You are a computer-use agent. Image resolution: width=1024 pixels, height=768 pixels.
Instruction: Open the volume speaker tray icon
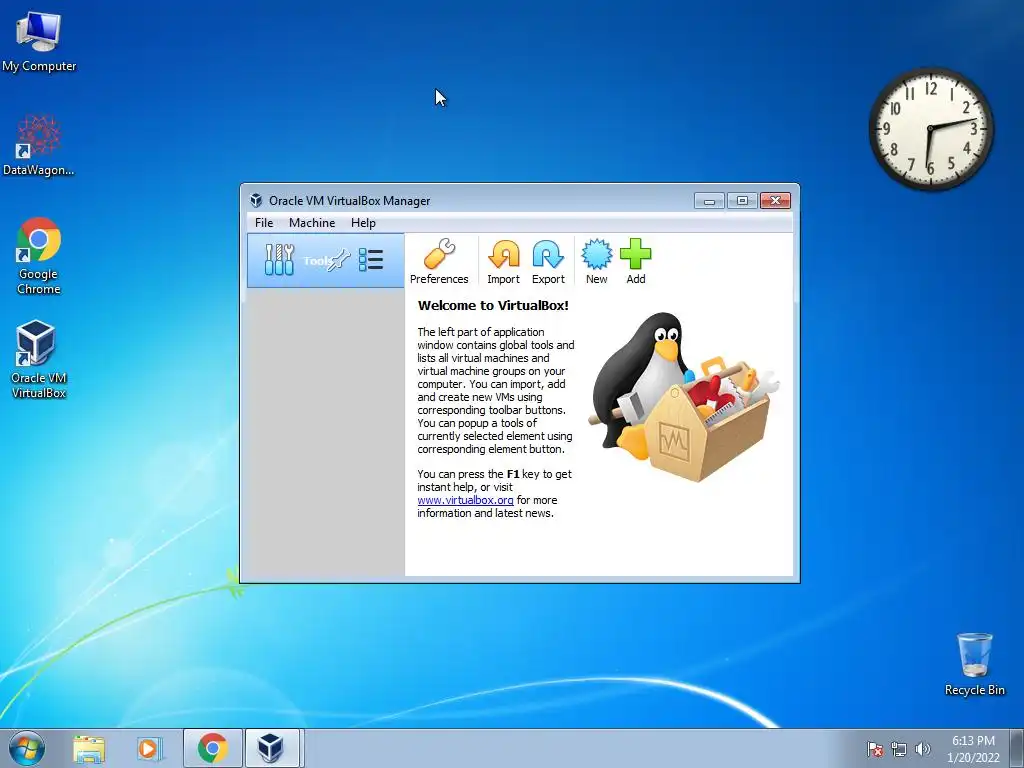[x=923, y=749]
